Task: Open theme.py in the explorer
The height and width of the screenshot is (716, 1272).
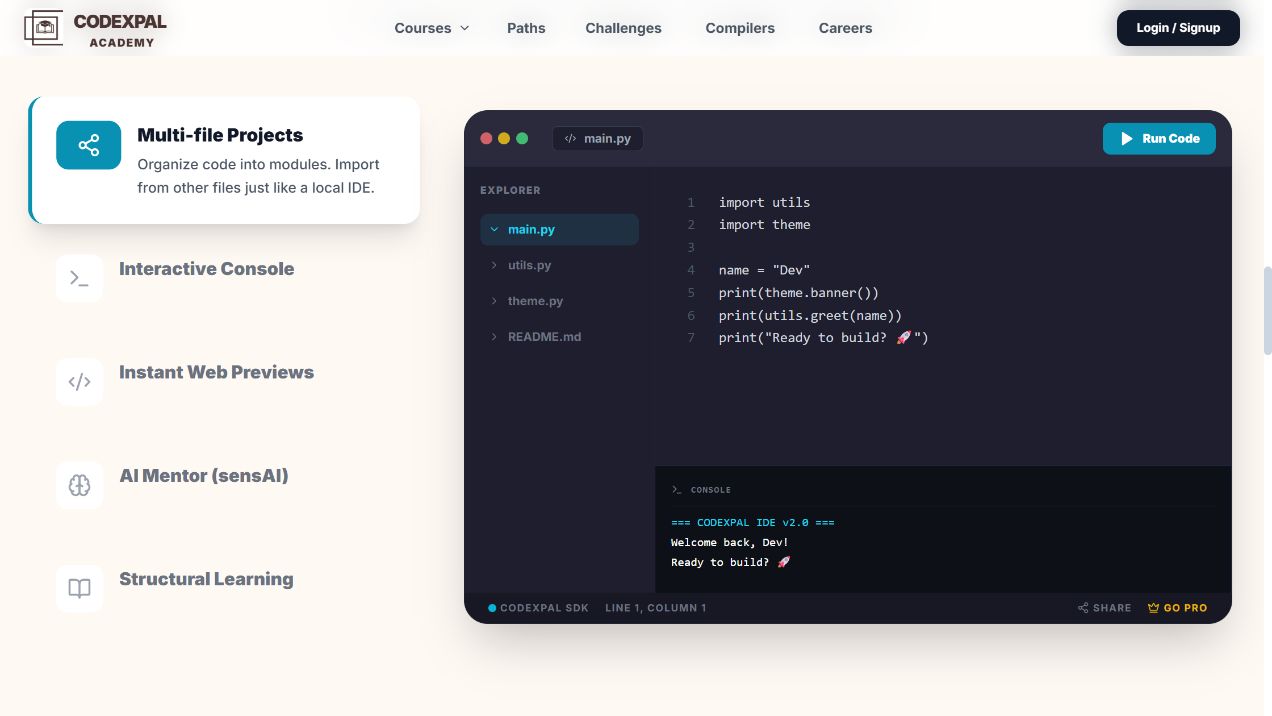Action: pos(560,301)
